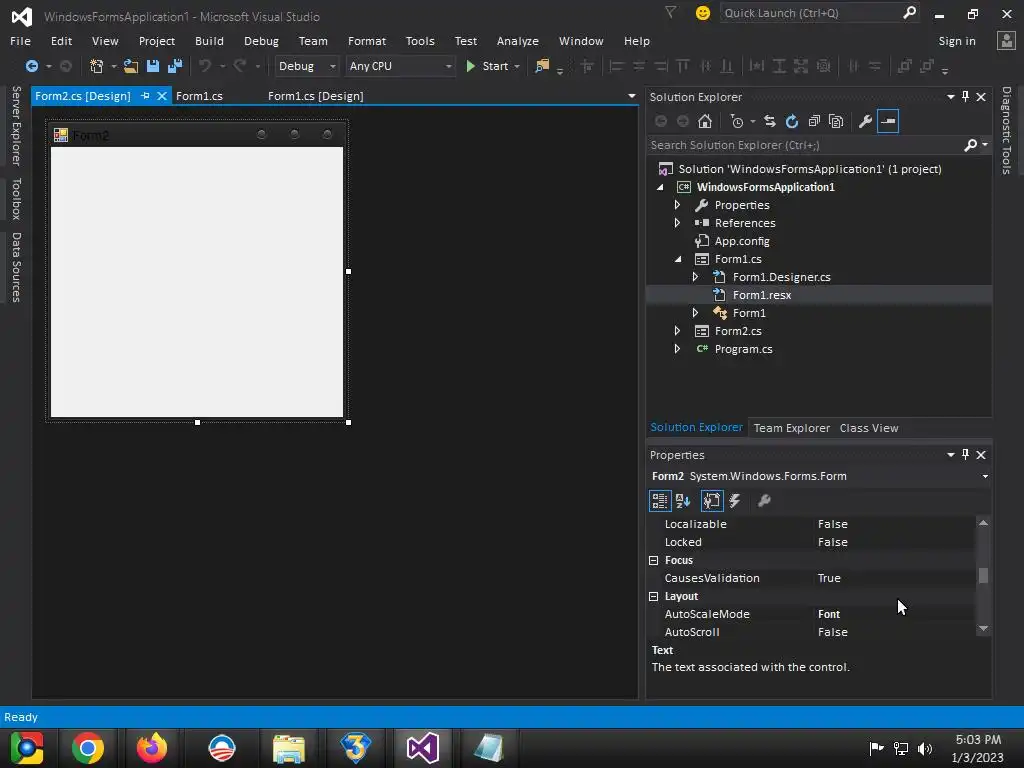Click the Search Solution Explorer magnifier icon

point(970,145)
